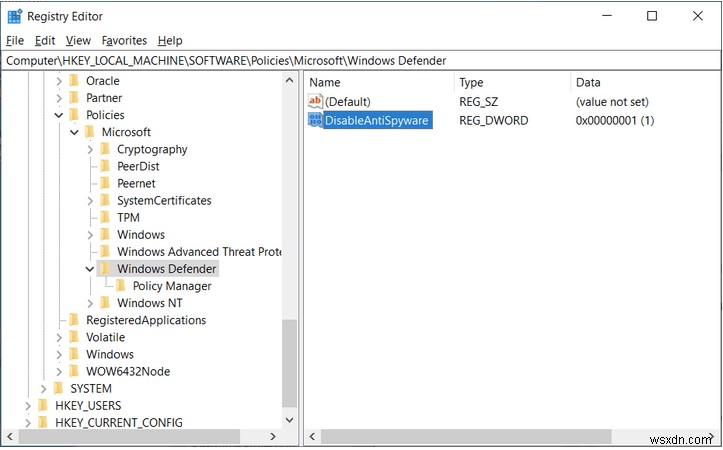The image size is (723, 450).
Task: Click the tree pane vertical scrollbar thumb
Action: pyautogui.click(x=289, y=363)
